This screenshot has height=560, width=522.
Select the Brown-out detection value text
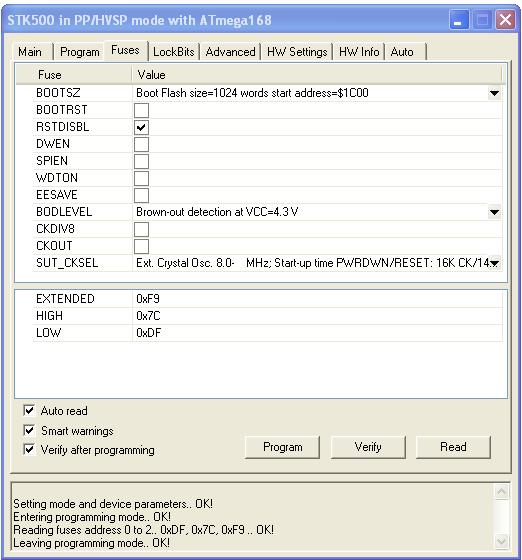coord(217,212)
